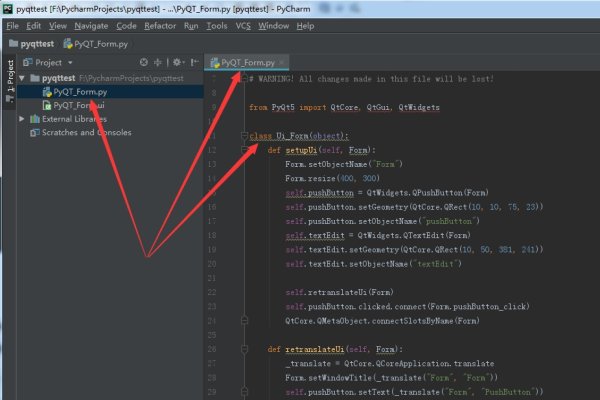Open the View menu
This screenshot has width=600, height=400.
point(58,26)
